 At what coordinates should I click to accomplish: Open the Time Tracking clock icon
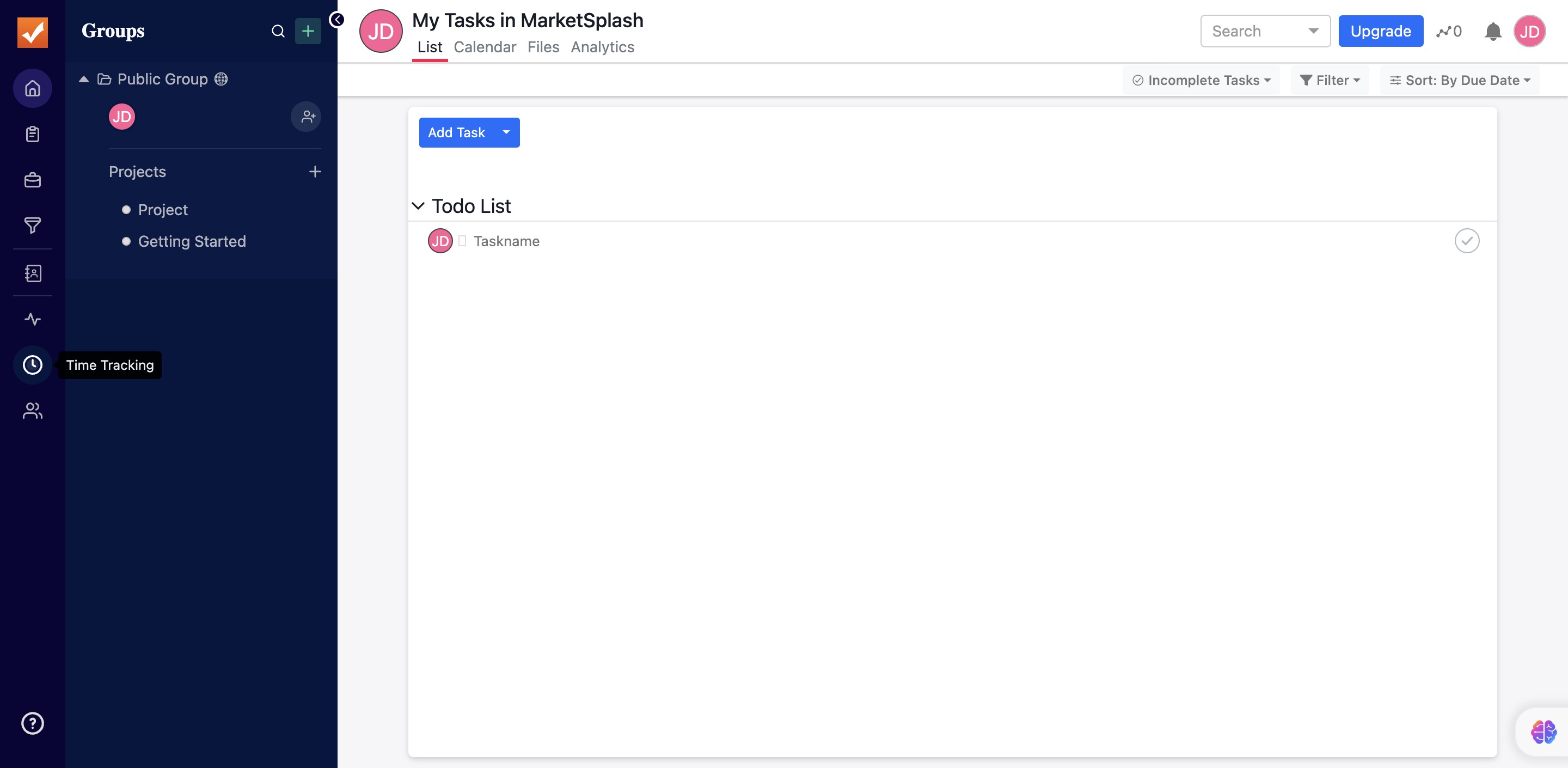point(32,365)
